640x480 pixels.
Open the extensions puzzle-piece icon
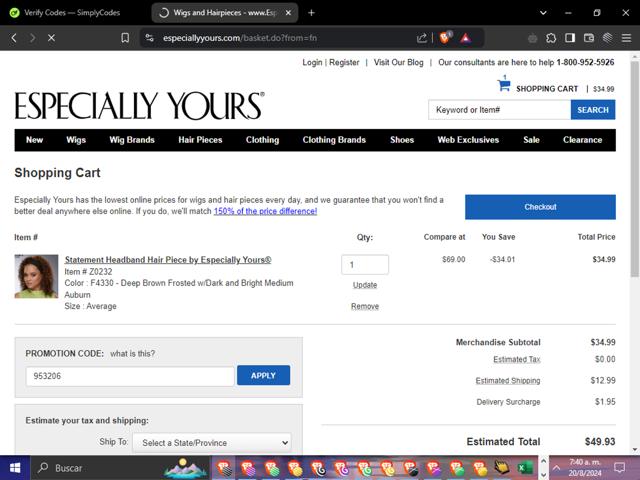click(x=551, y=38)
